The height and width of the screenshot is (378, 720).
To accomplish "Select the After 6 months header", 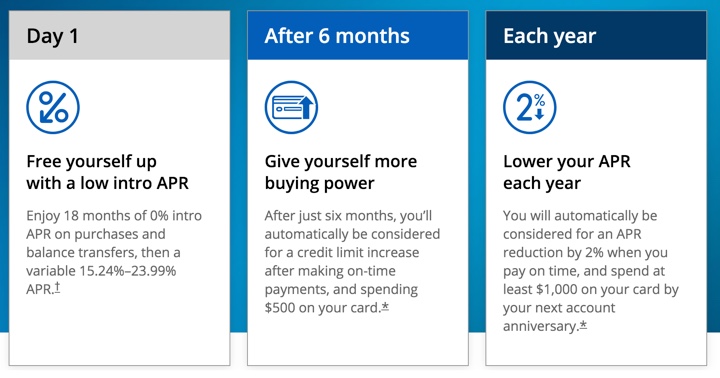I will tap(358, 35).
